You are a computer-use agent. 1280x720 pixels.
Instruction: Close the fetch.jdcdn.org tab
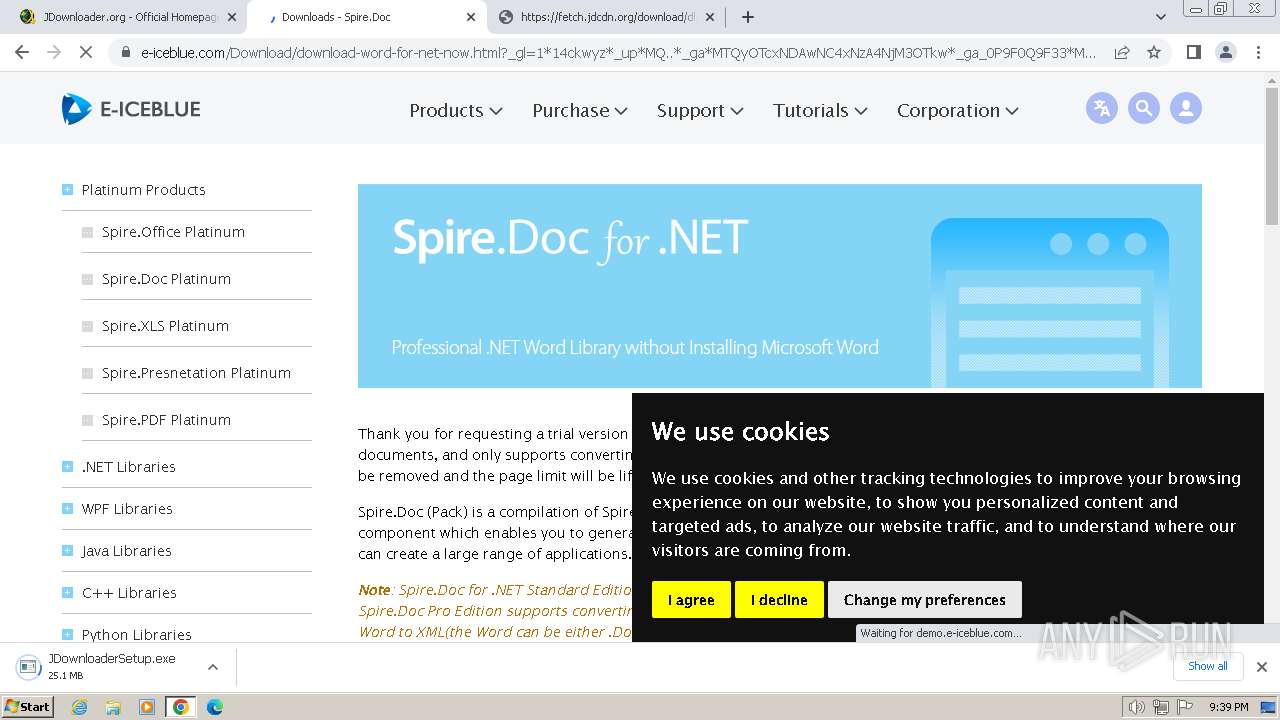click(710, 17)
